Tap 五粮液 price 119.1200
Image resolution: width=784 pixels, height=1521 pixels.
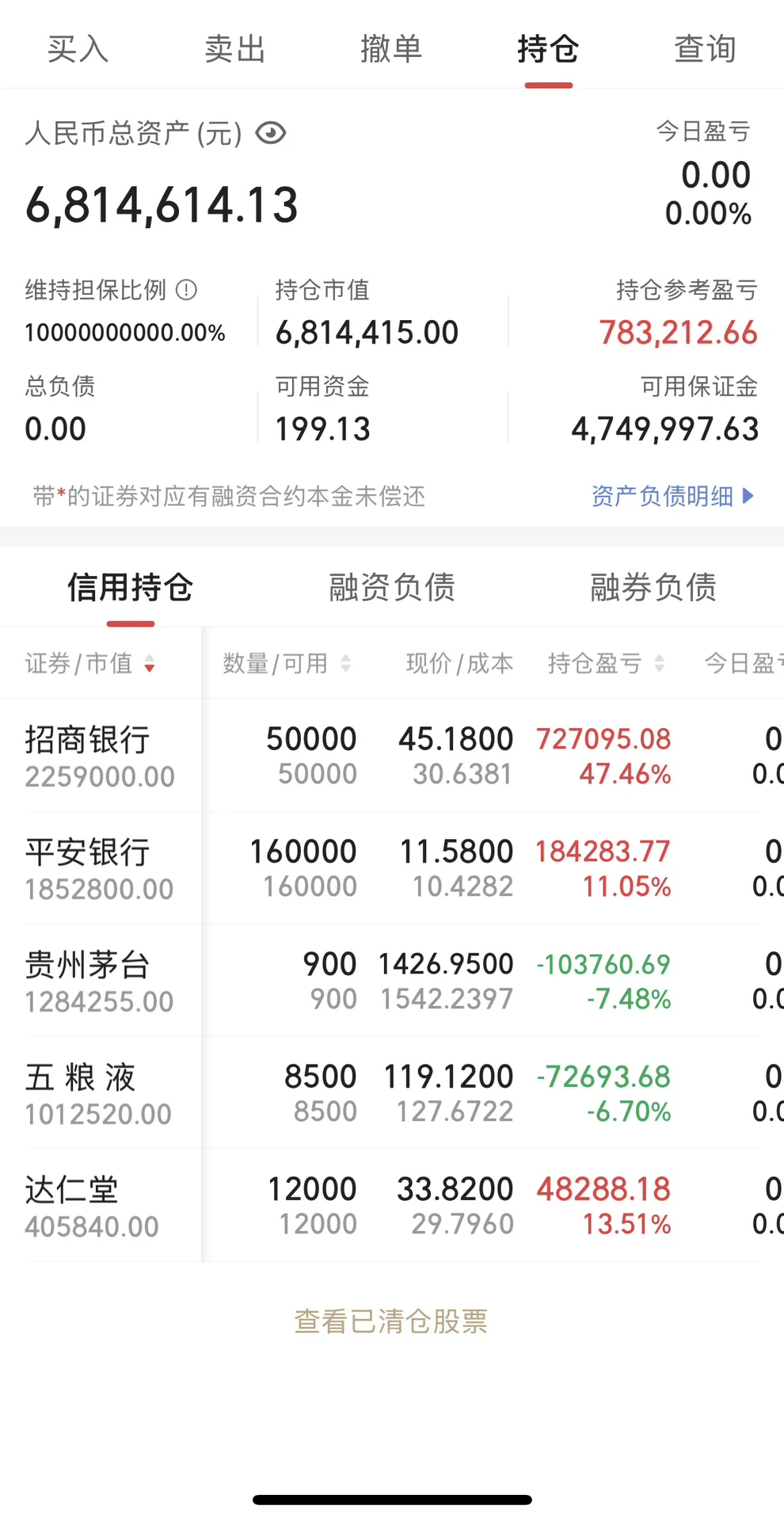pyautogui.click(x=449, y=1077)
